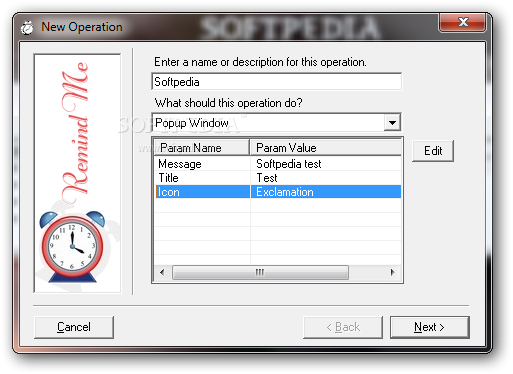Screen dimensions: 513x374
Task: Select the Icon parameter row
Action: [x=278, y=192]
